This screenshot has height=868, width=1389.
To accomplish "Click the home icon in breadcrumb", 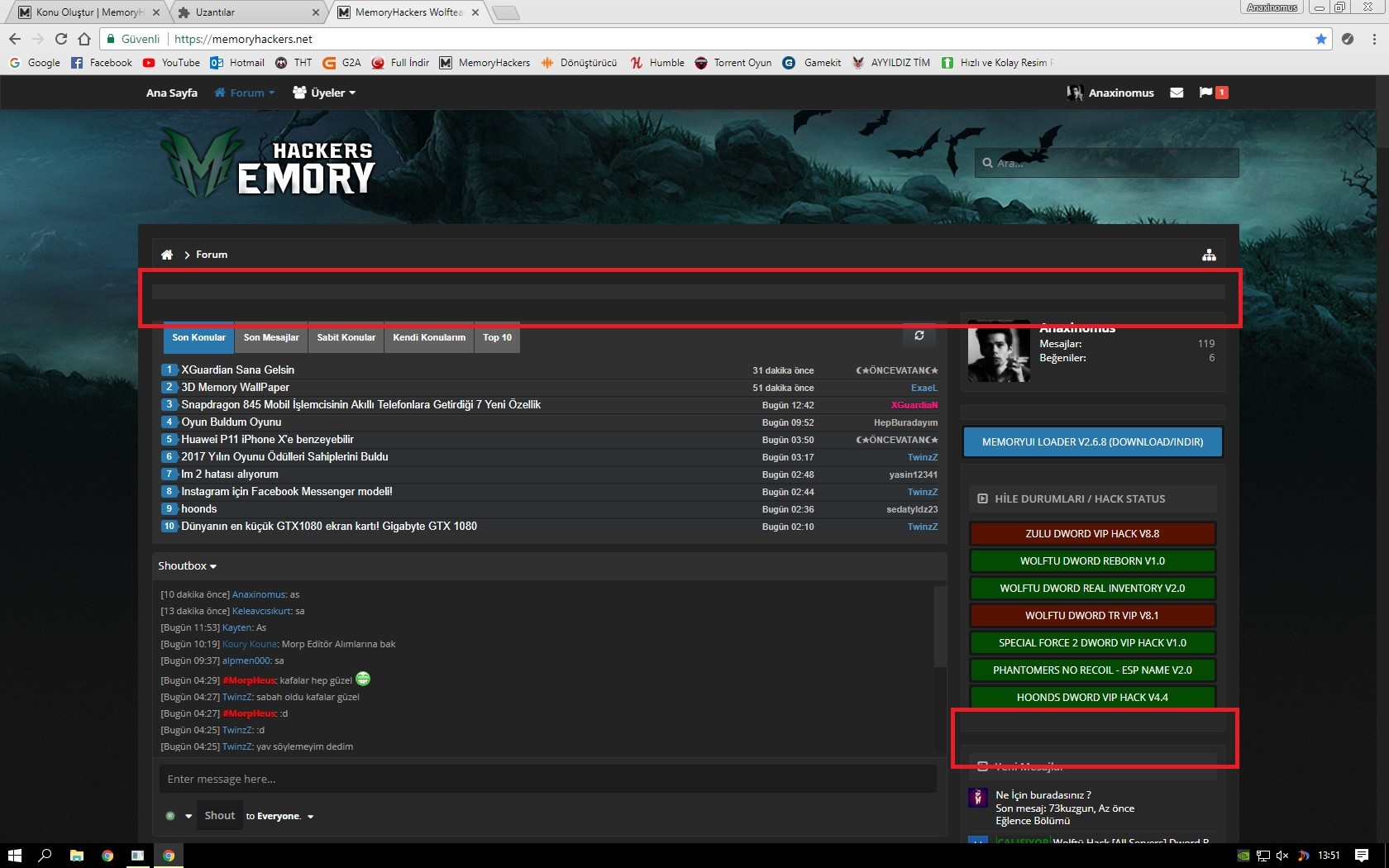I will [x=167, y=255].
